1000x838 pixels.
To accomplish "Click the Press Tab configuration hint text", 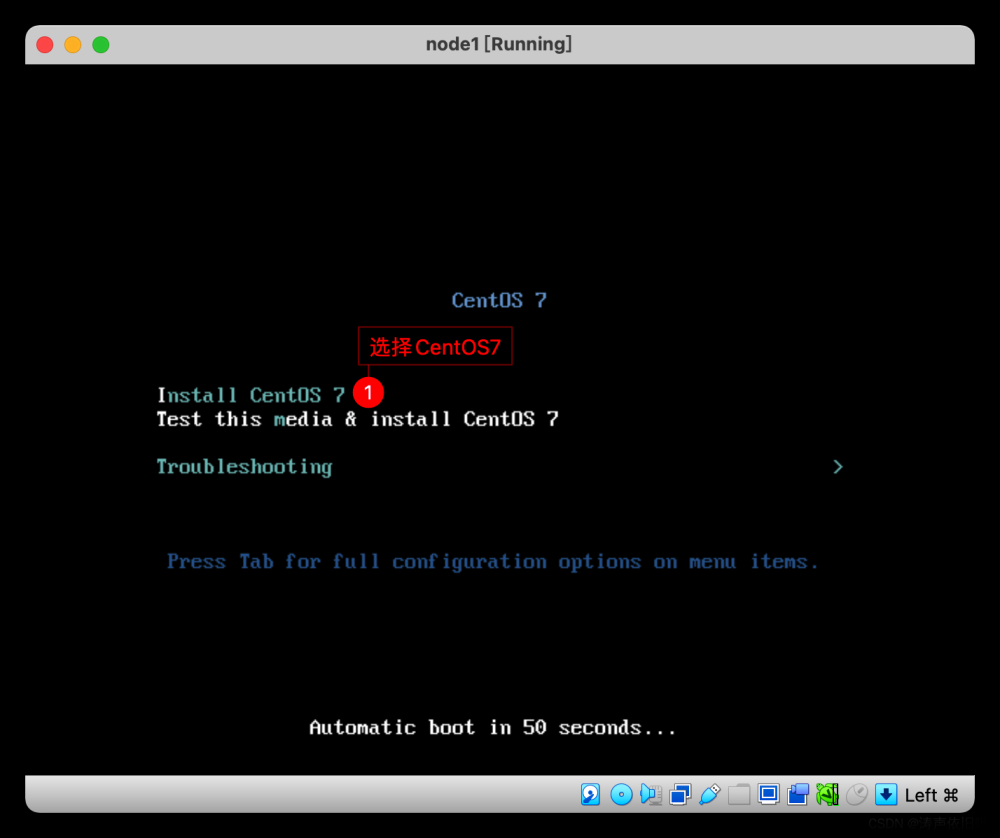I will point(492,562).
